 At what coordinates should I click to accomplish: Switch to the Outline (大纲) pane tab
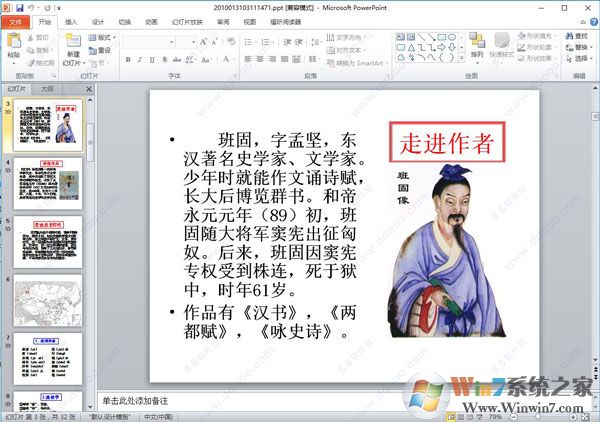point(47,88)
